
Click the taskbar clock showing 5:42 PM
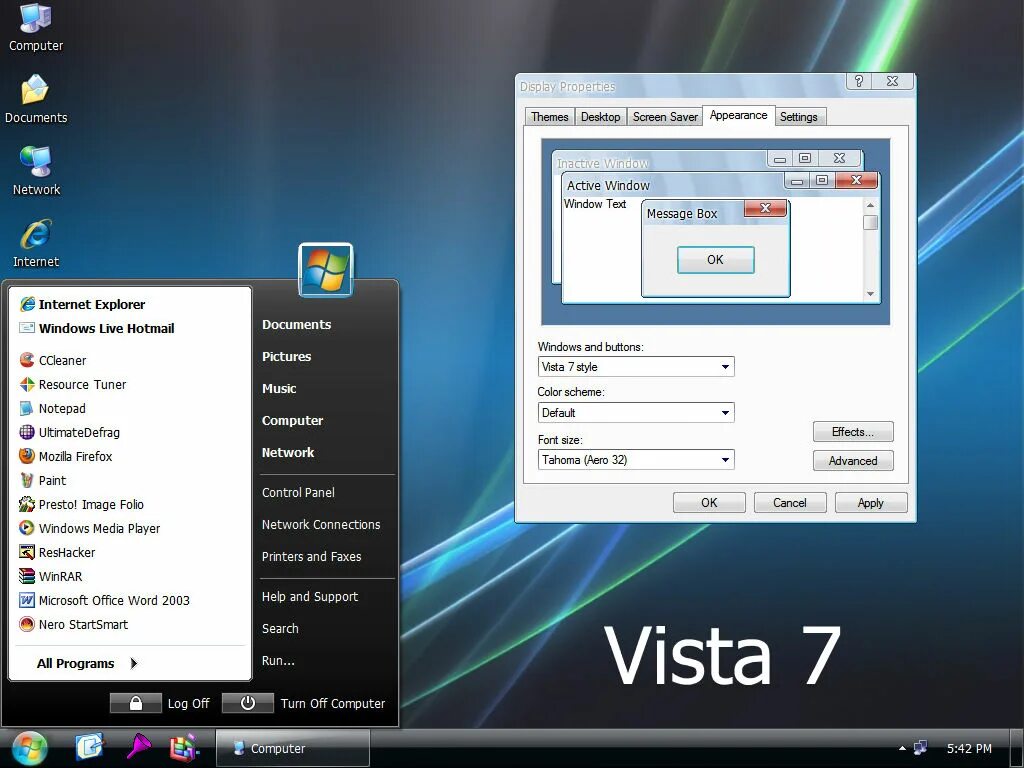click(969, 748)
